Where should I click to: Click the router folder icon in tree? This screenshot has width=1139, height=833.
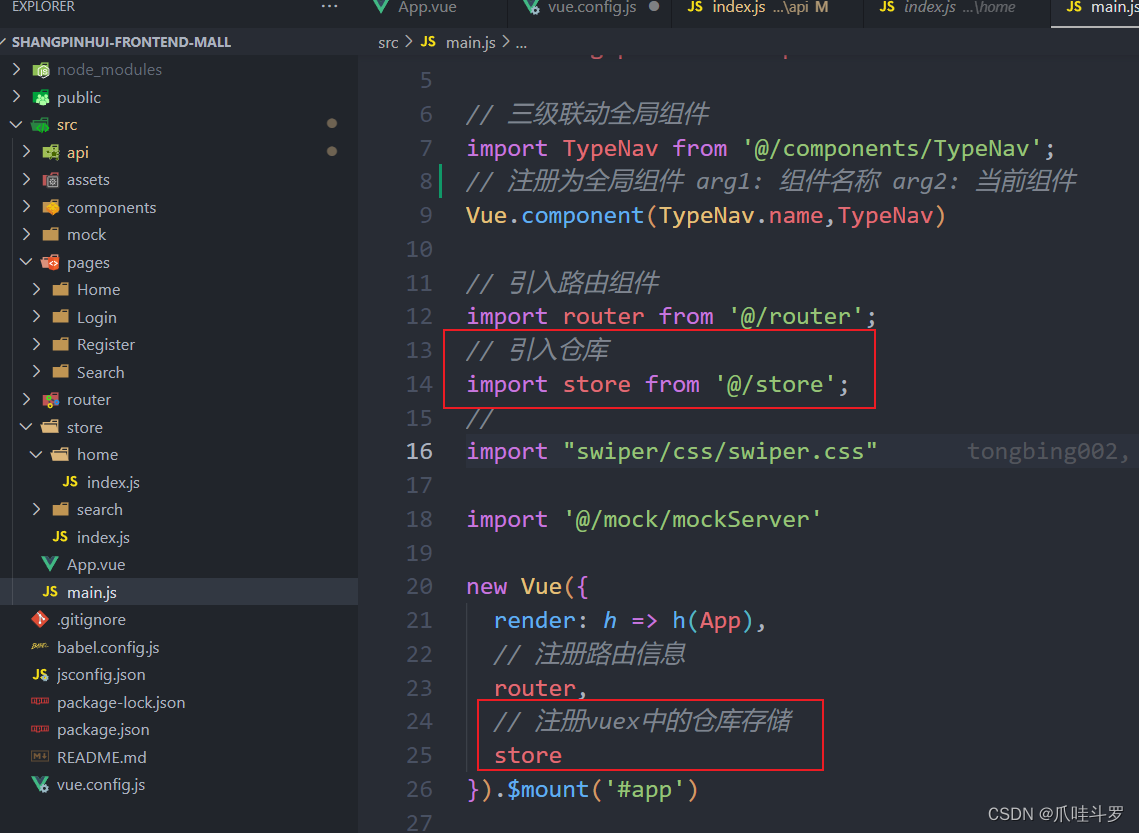(x=51, y=399)
